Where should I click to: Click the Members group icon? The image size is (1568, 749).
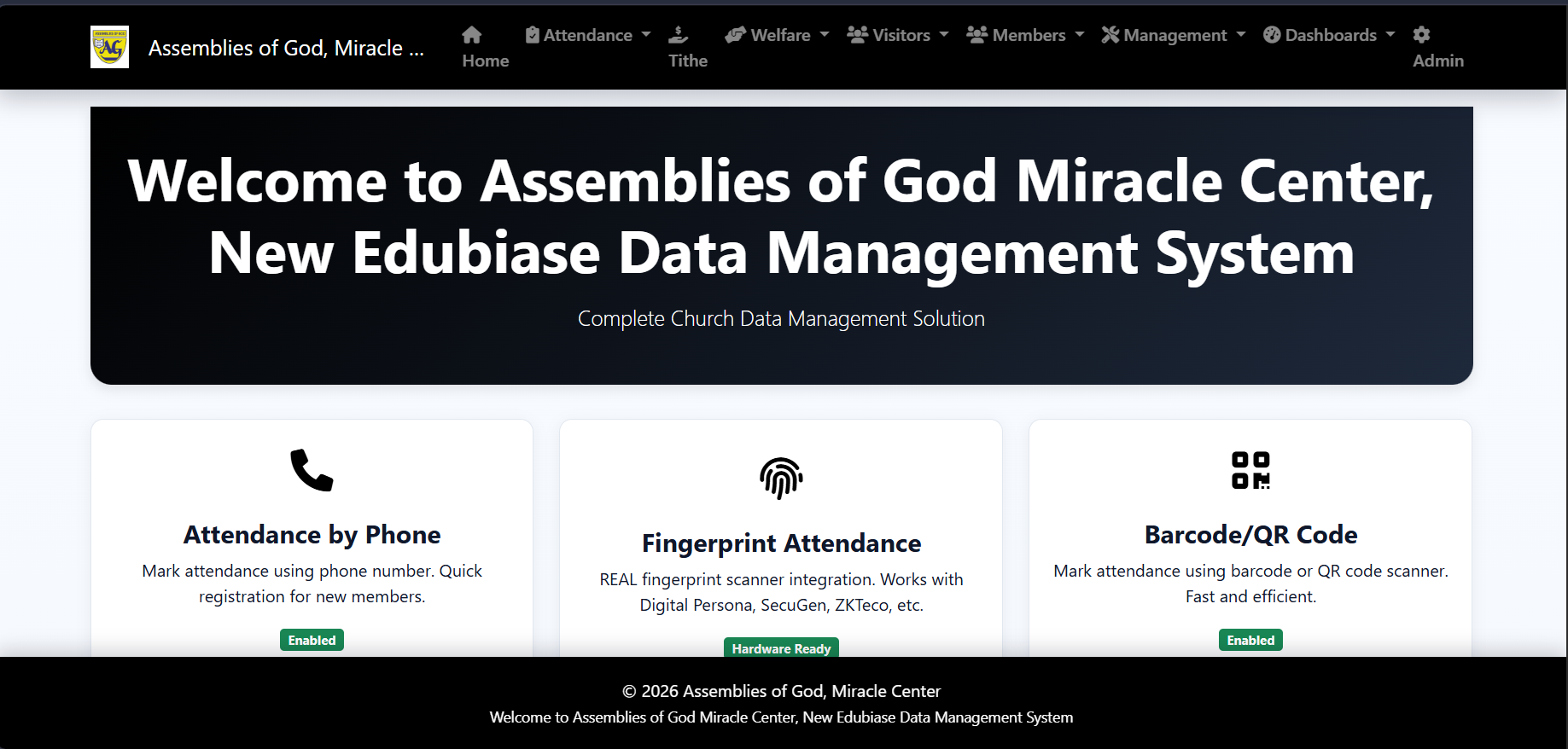pos(977,35)
